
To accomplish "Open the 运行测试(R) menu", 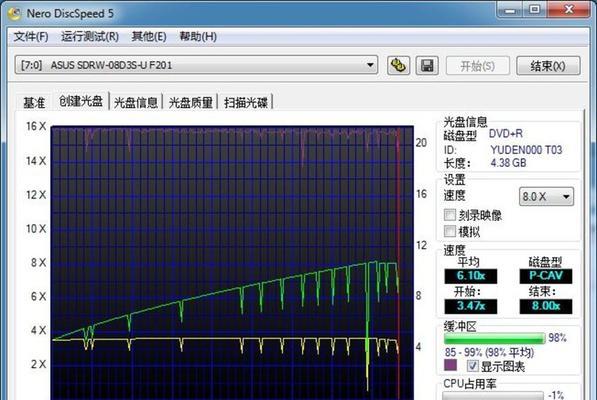I will click(x=90, y=37).
